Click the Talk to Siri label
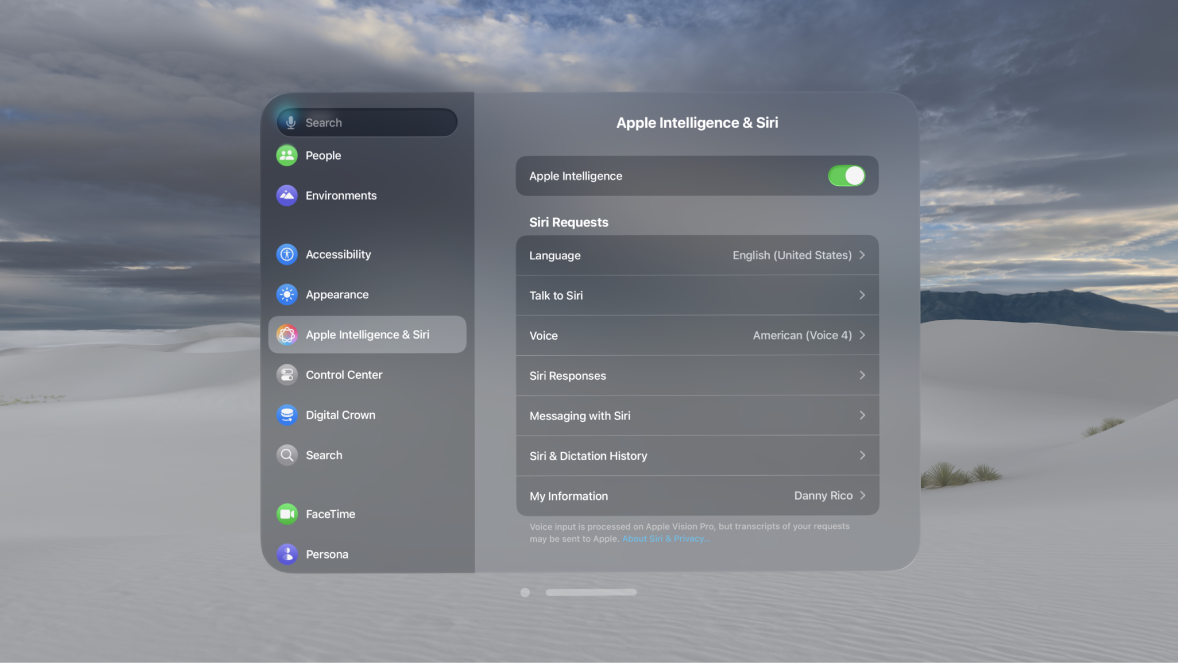The image size is (1178, 666). (x=556, y=295)
